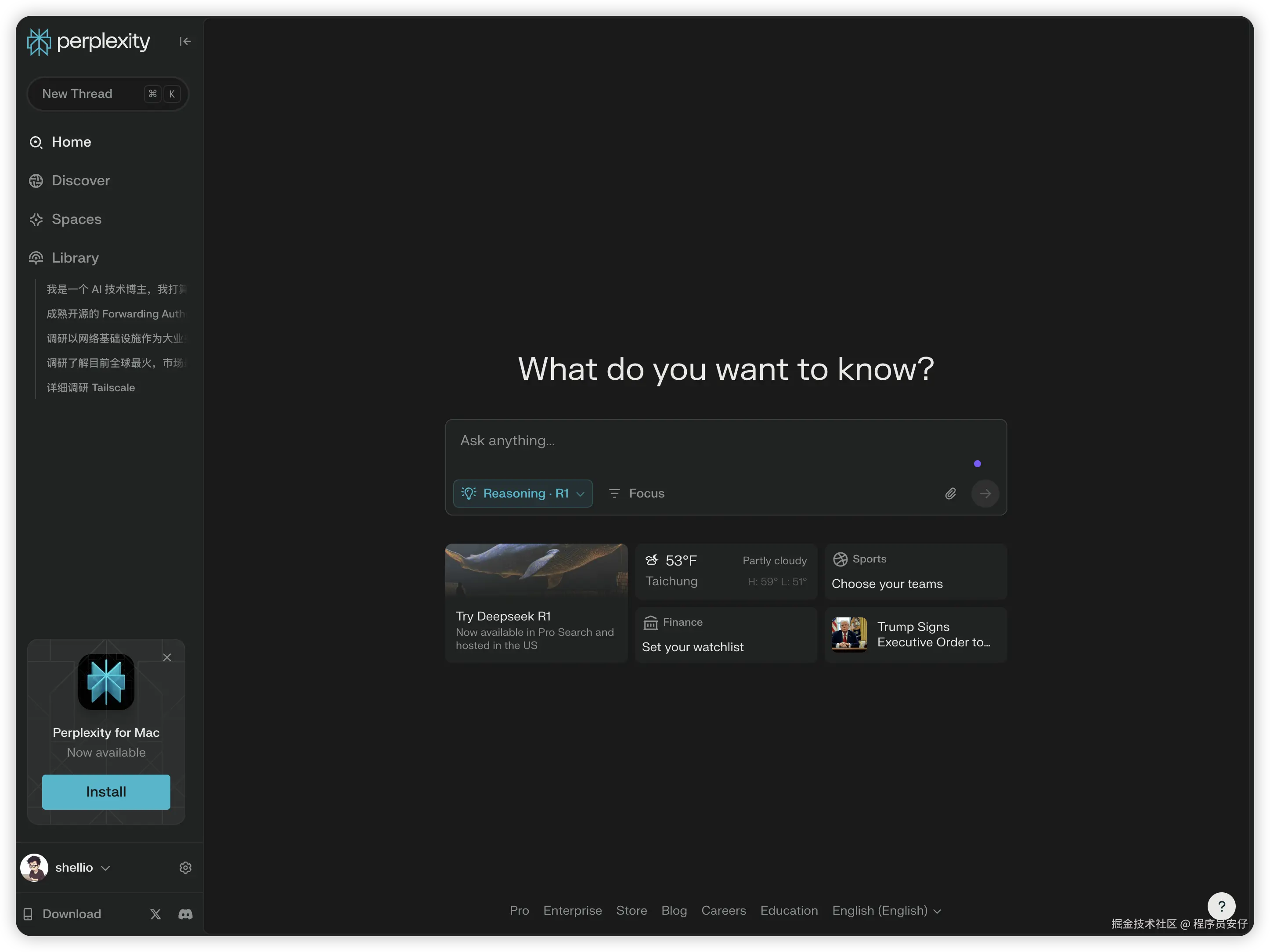Open the English language selector
Screen dimensions: 1270x952
(886, 911)
